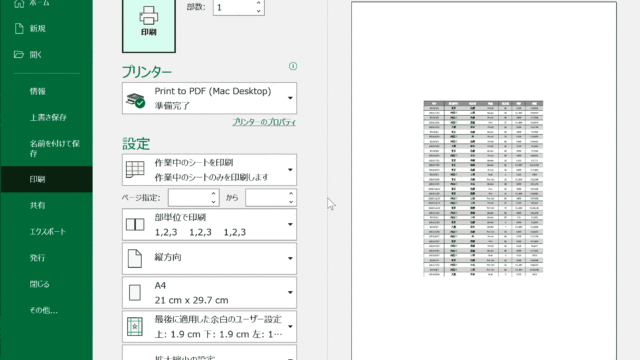The height and width of the screenshot is (360, 640).
Task: Click the 開く folder icon
Action: 19,54
